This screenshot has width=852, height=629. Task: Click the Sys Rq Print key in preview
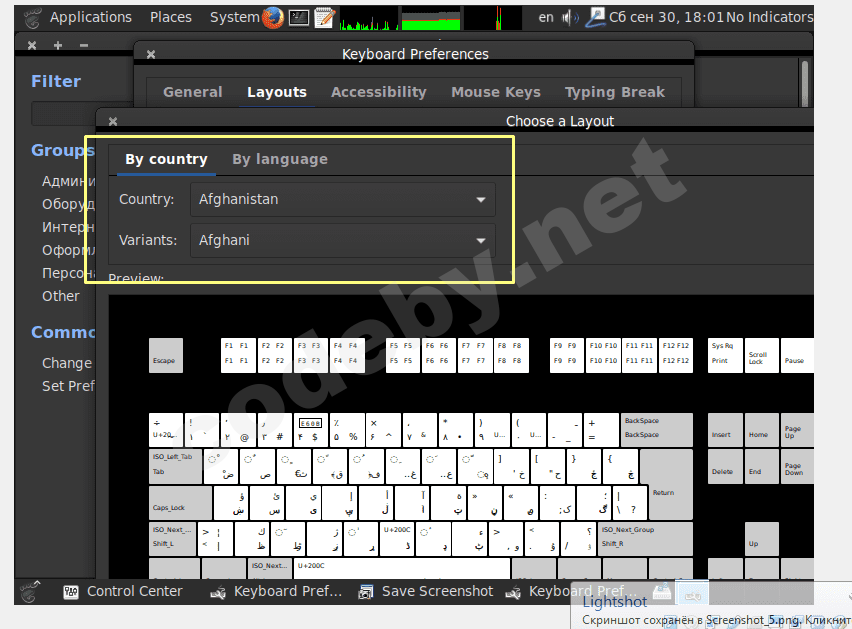coord(725,355)
